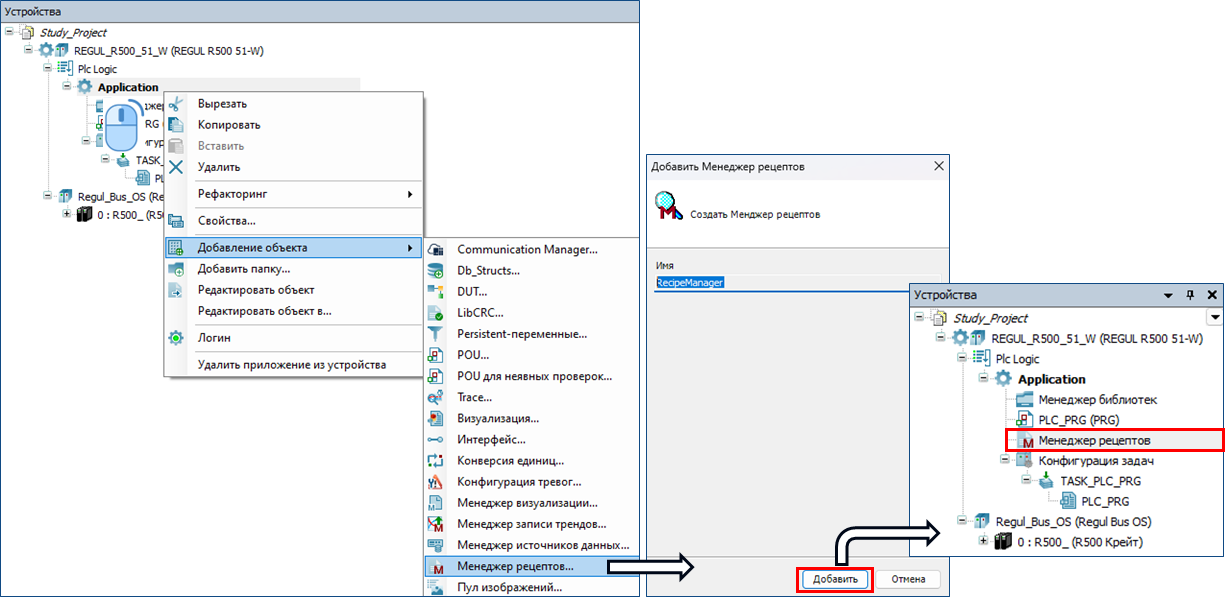Click the Имя field containing RecipeManager
This screenshot has height=597, width=1225.
coord(795,283)
